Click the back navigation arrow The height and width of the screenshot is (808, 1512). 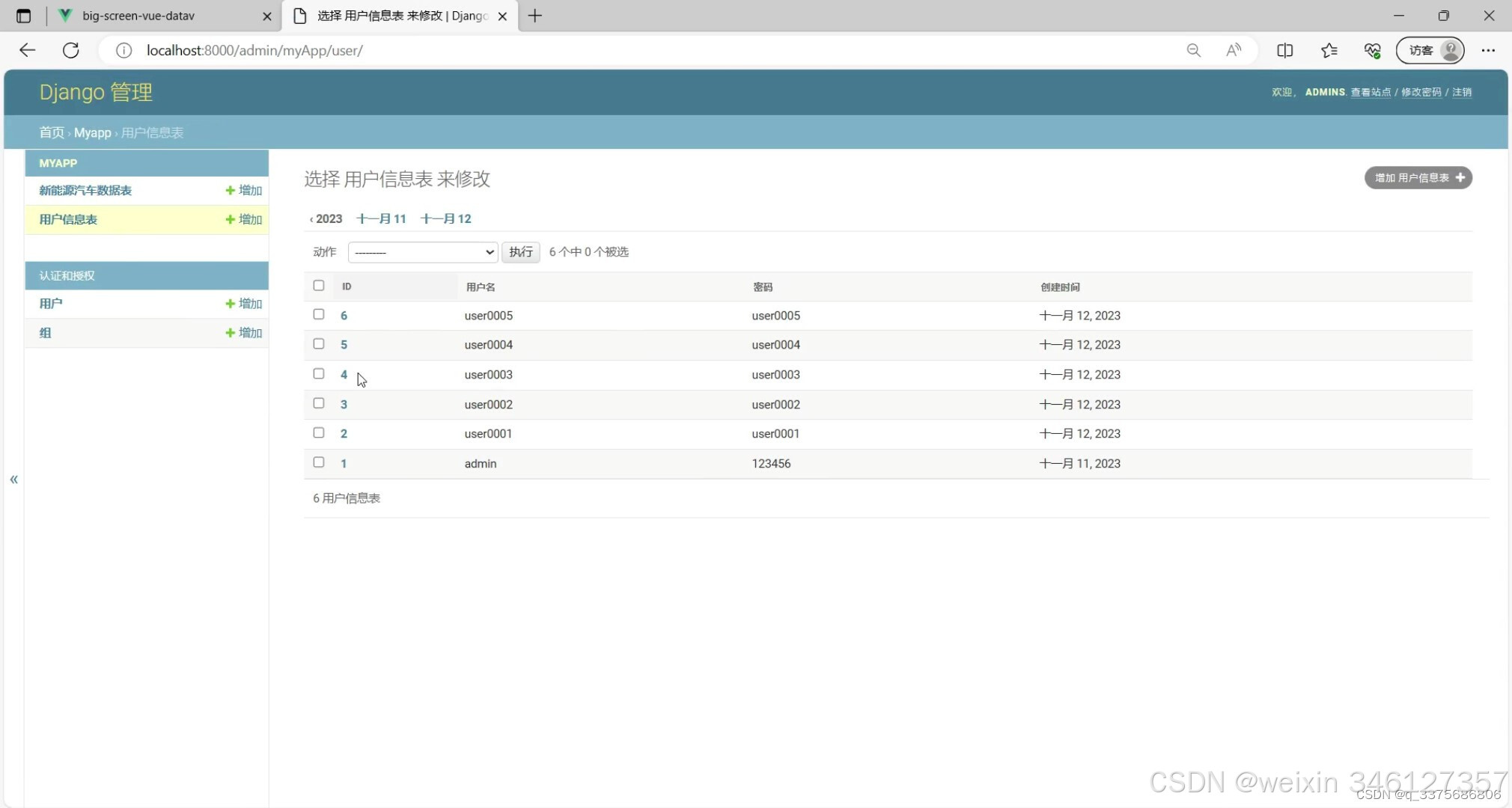28,50
